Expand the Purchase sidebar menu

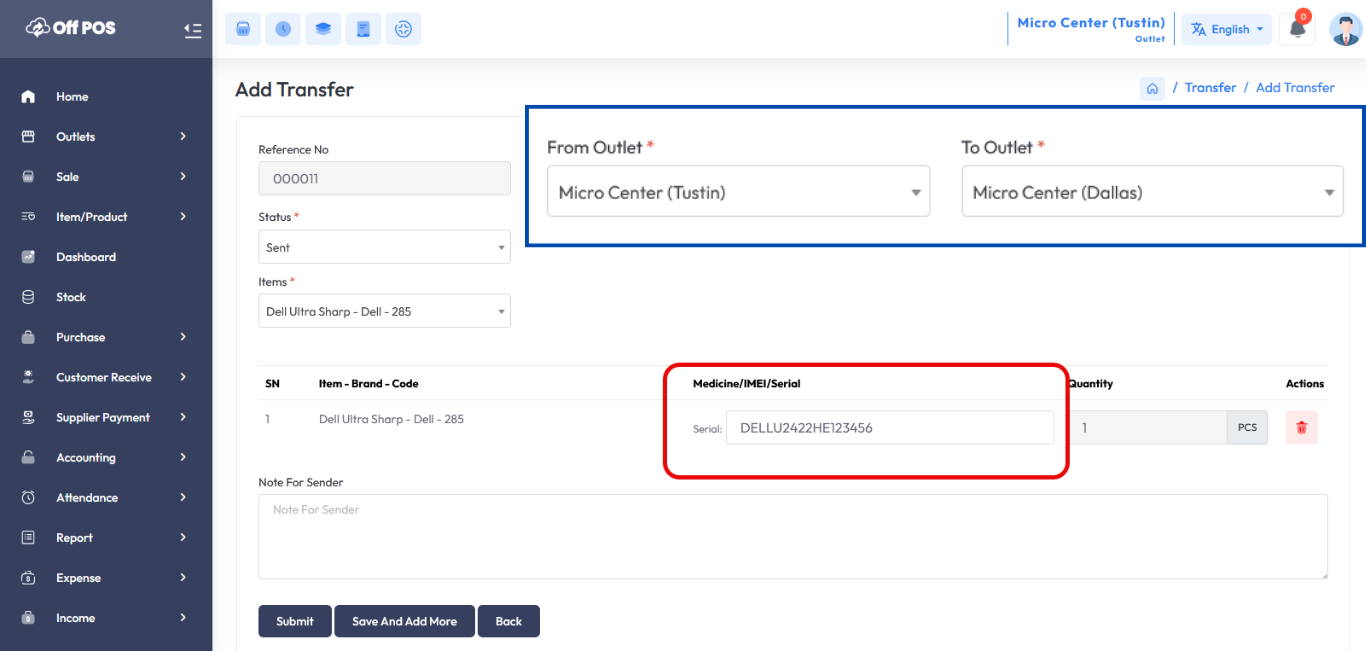tap(105, 337)
